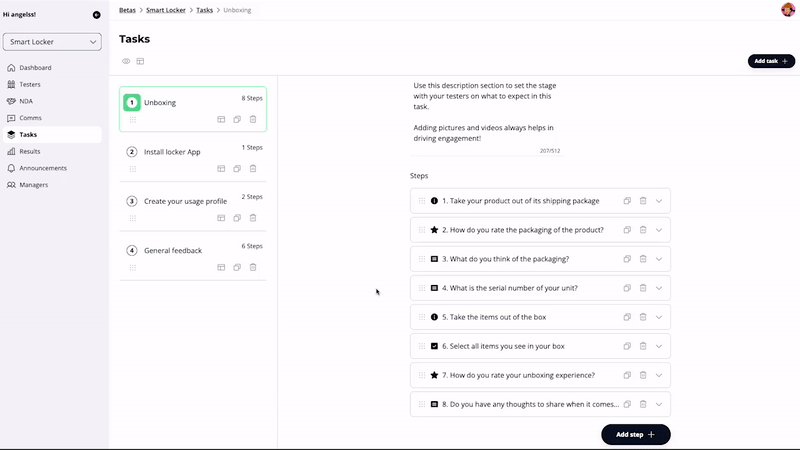Duplicate step 5 Take the items out
This screenshot has width=800, height=450.
coord(627,317)
